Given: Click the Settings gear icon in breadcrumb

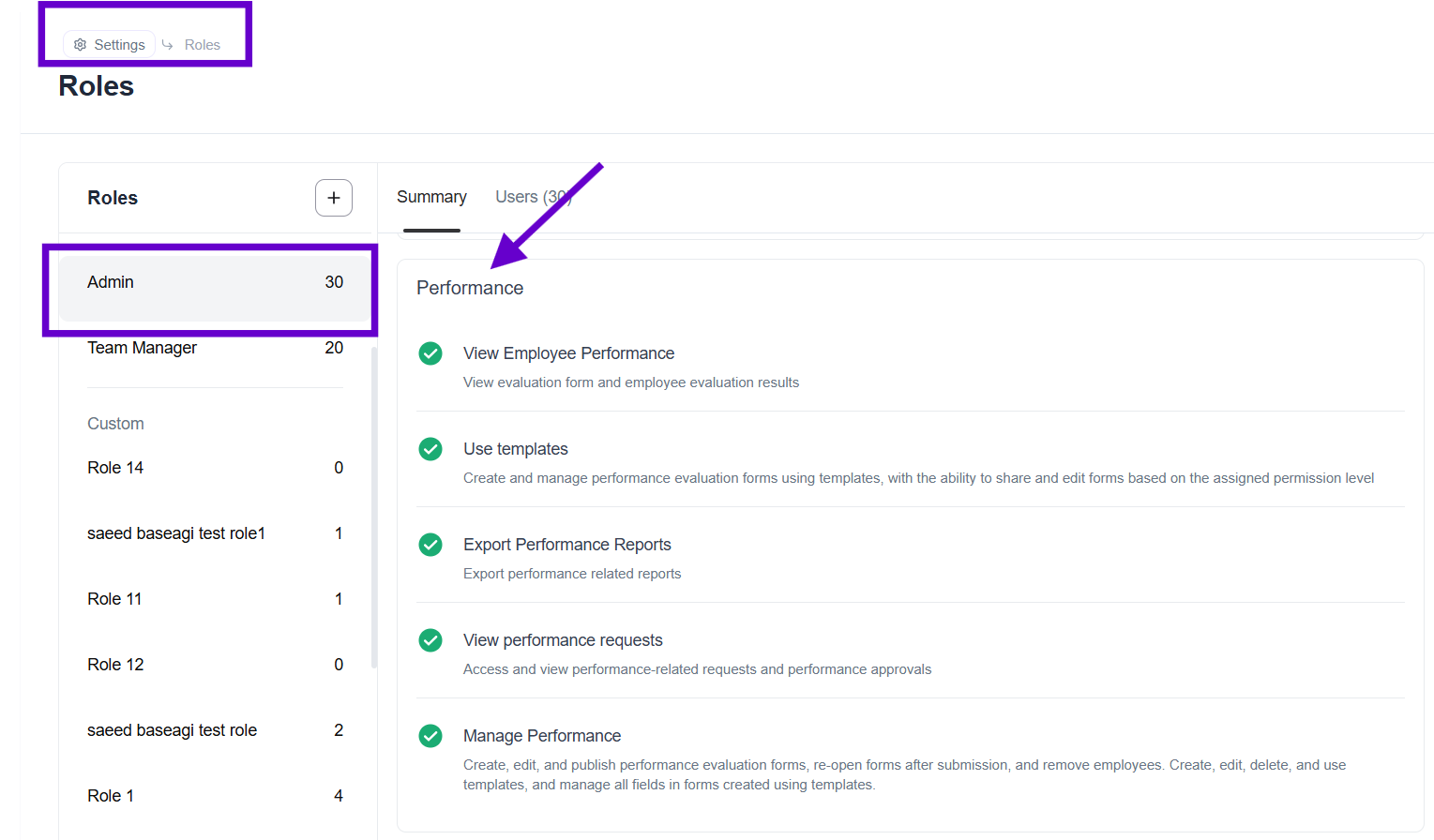Looking at the screenshot, I should [81, 45].
